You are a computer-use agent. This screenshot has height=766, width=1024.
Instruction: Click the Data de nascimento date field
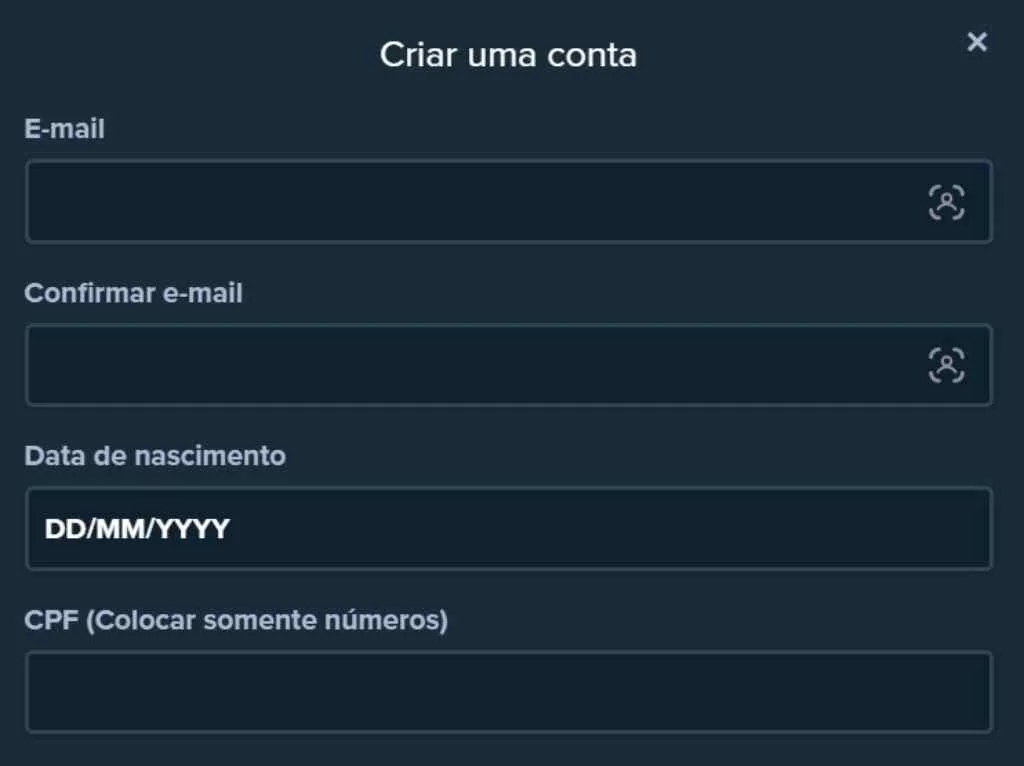click(500, 529)
